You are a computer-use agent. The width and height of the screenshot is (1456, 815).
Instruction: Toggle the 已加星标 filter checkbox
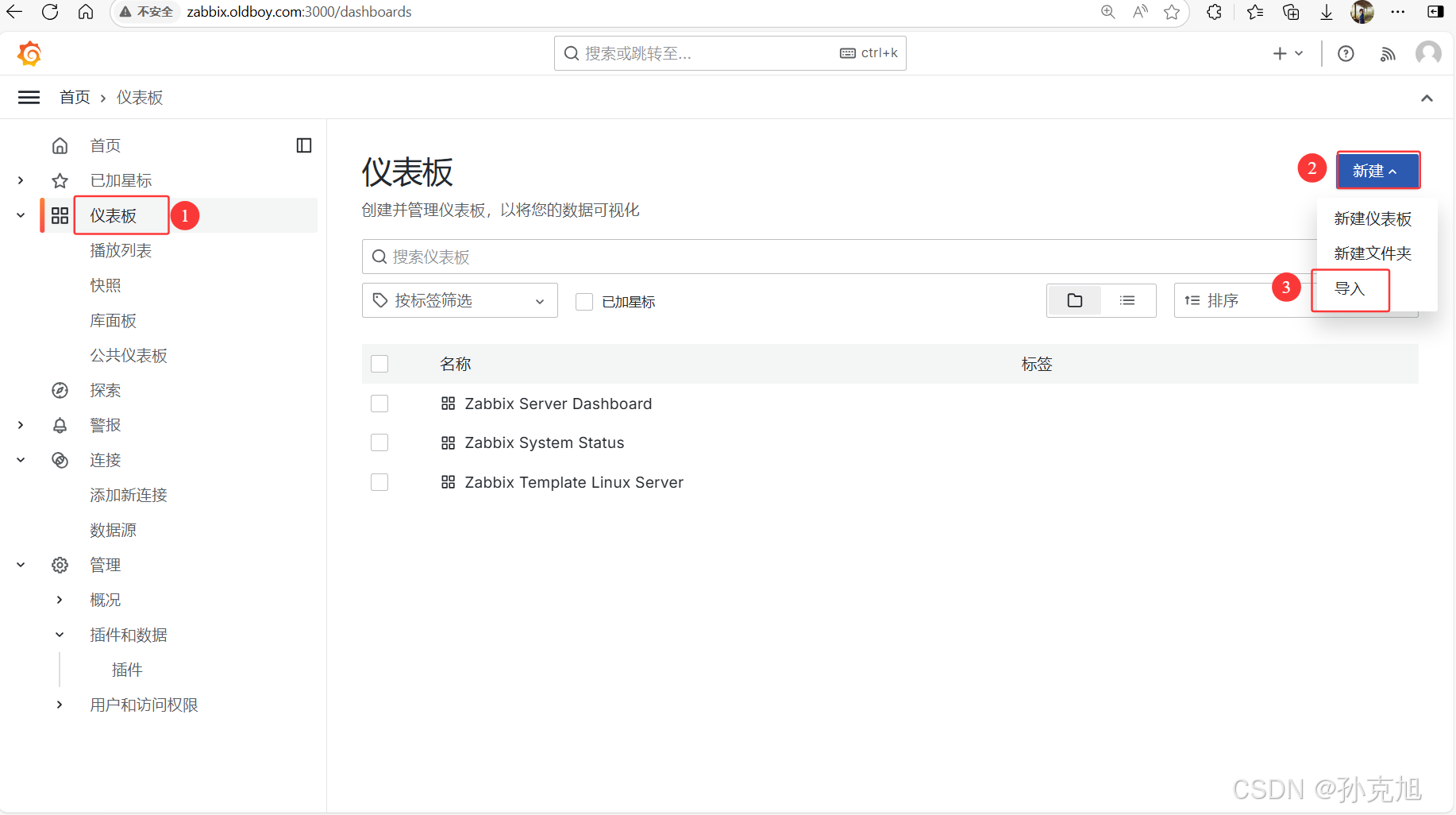[584, 302]
